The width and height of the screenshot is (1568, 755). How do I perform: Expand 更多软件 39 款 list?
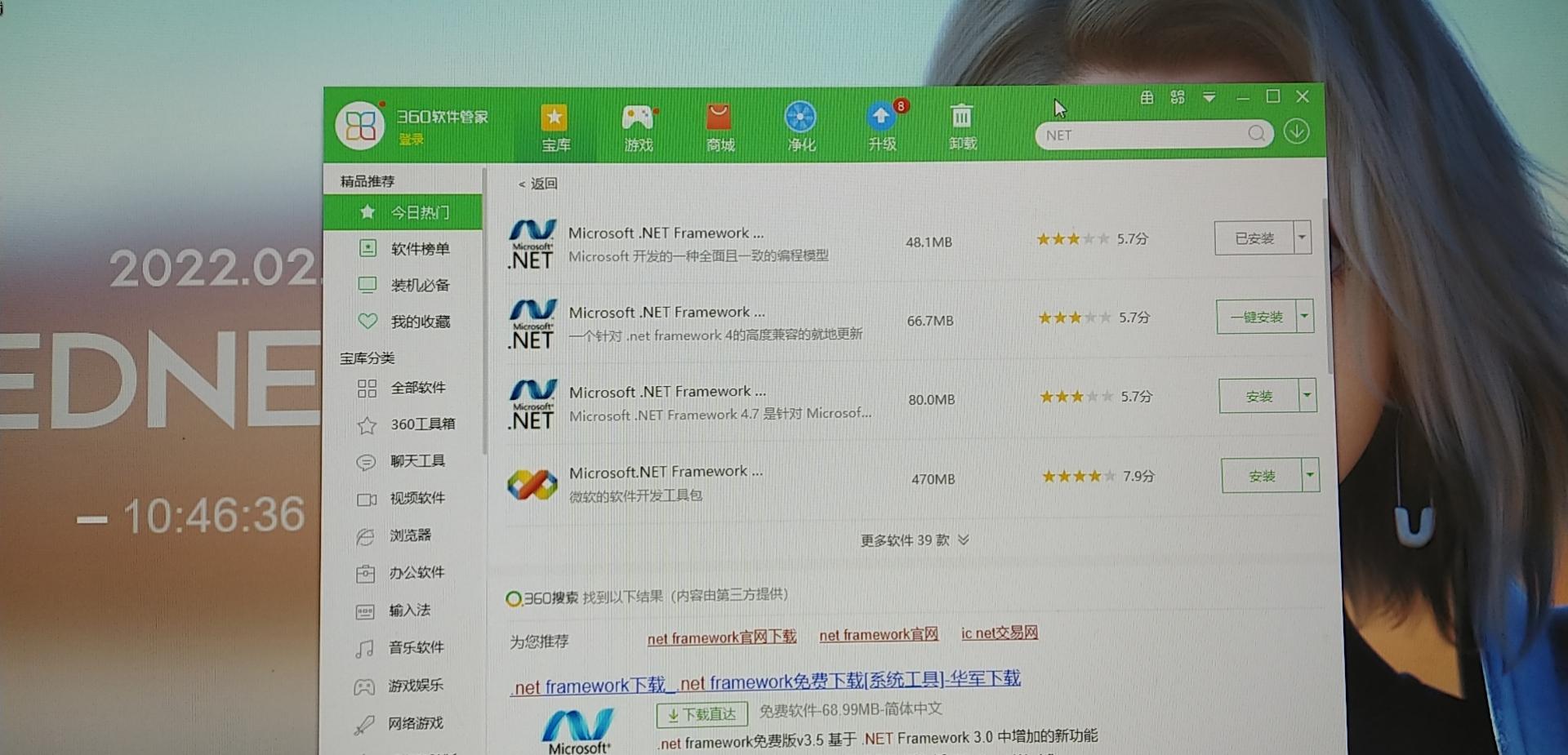point(914,540)
